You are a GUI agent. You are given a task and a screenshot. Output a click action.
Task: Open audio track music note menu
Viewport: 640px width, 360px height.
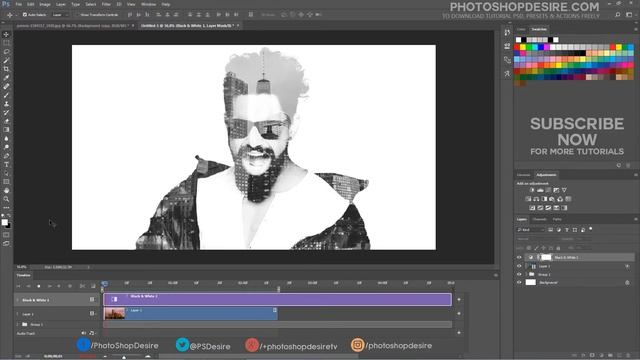(x=91, y=333)
